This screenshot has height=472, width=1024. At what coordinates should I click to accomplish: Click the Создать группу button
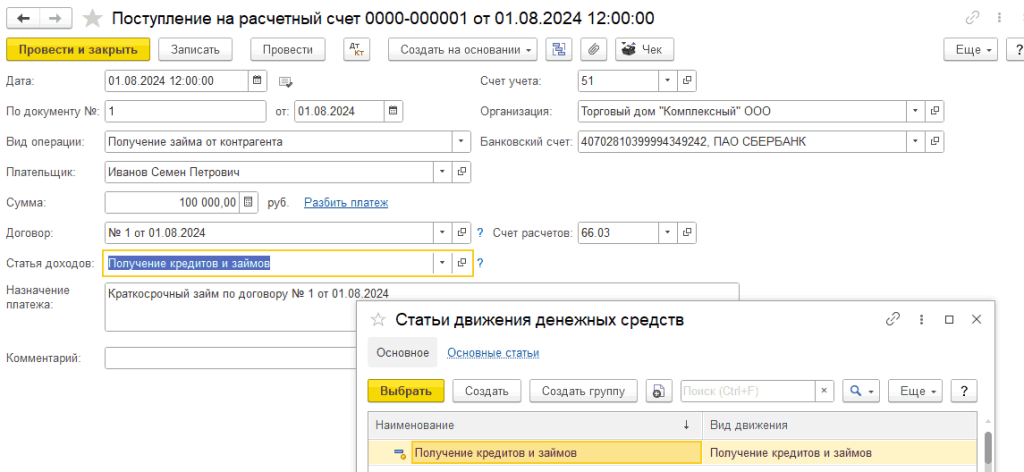tap(583, 391)
